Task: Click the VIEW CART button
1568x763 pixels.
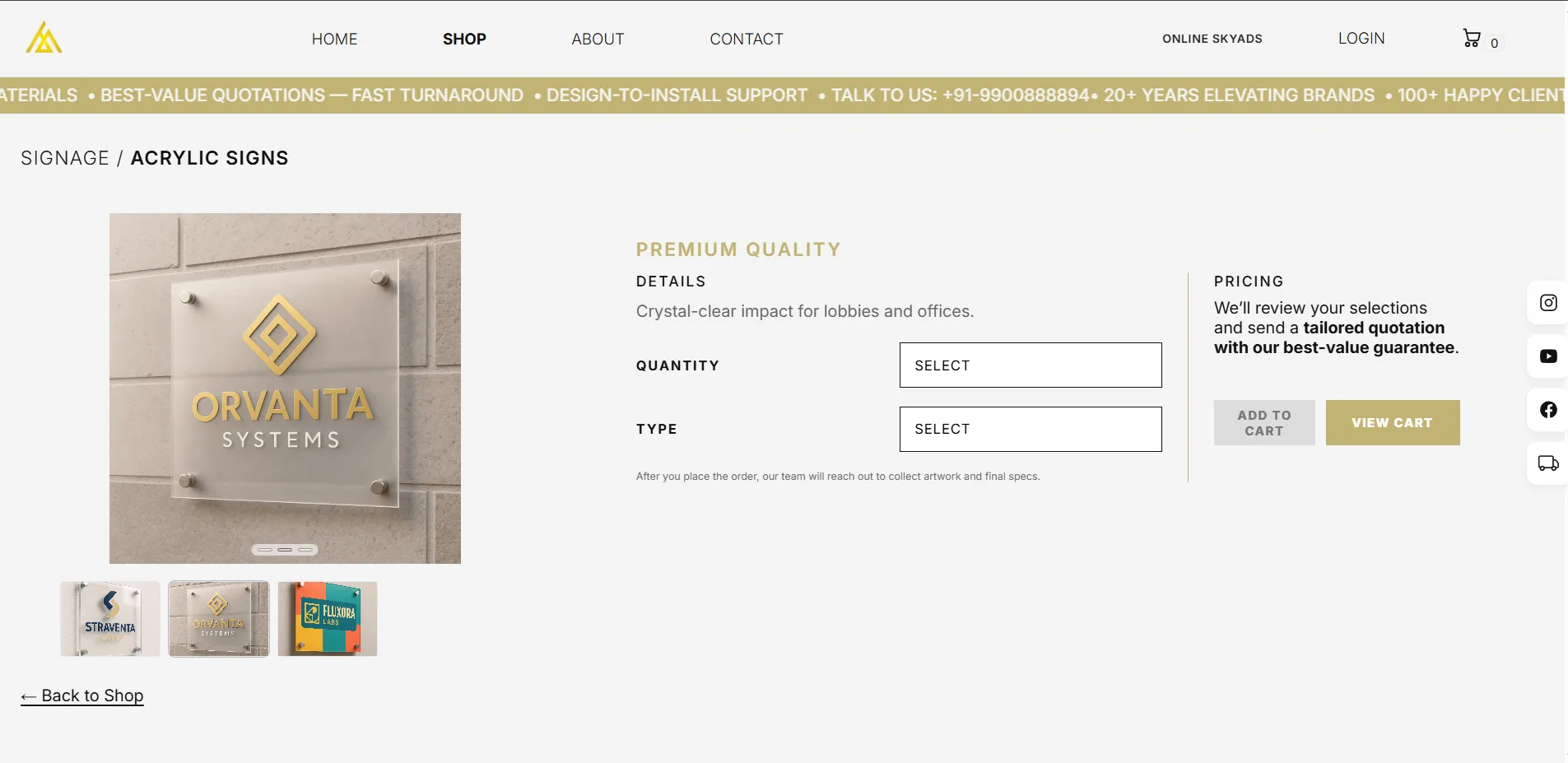Action: [1393, 423]
